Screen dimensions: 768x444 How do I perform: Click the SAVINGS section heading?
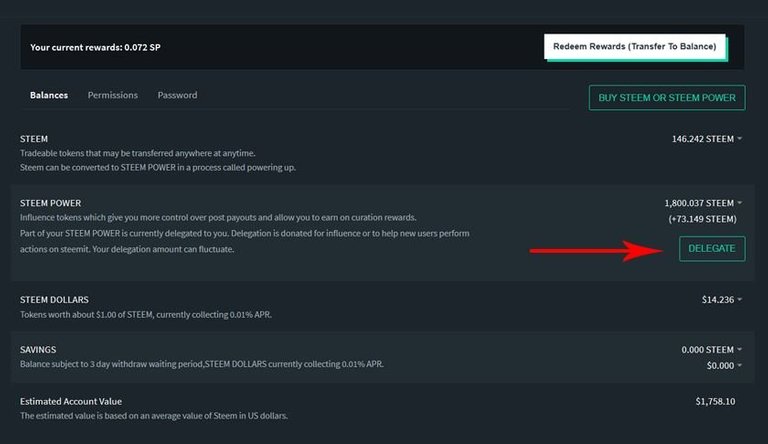(38, 349)
